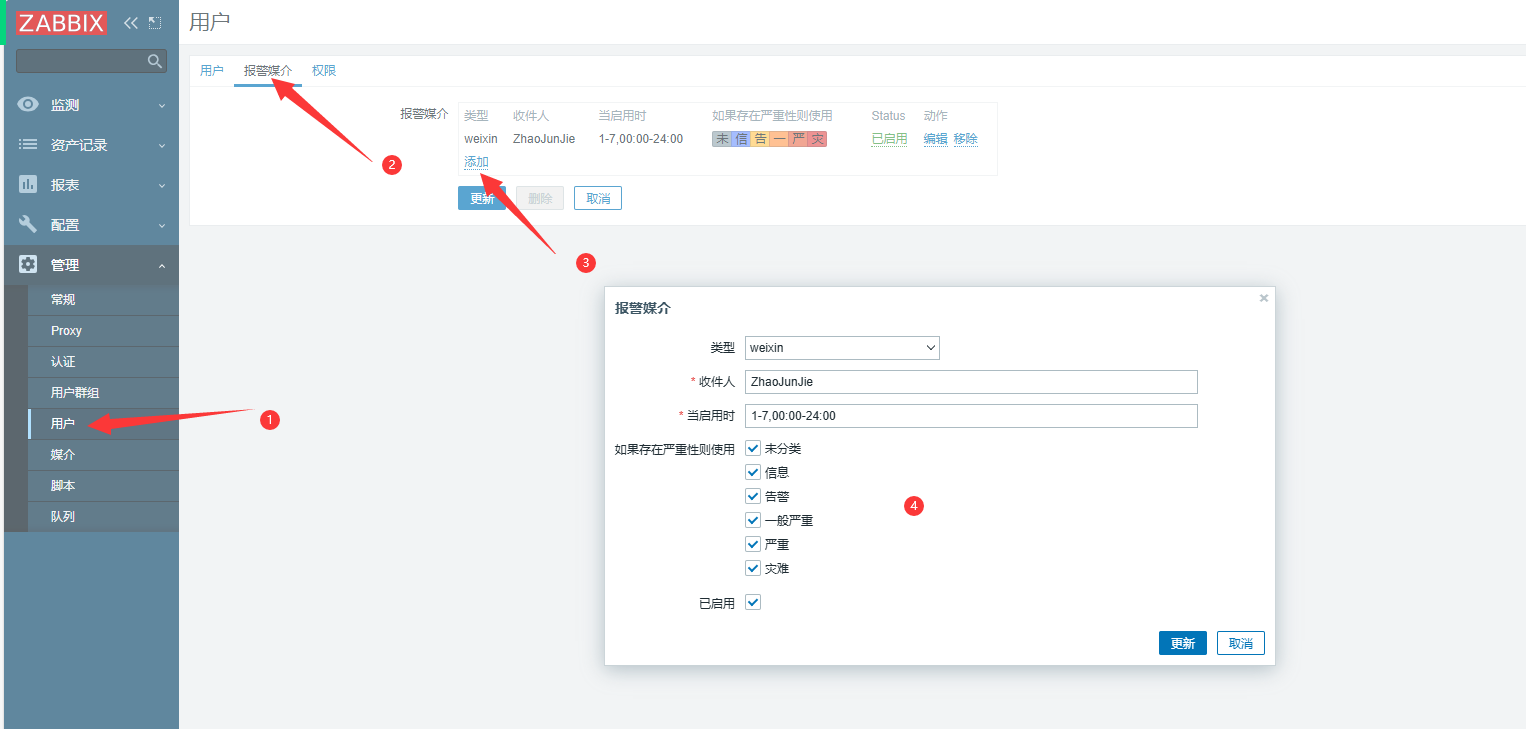Click the 已启用 status link
This screenshot has width=1526, height=729.
pos(889,139)
